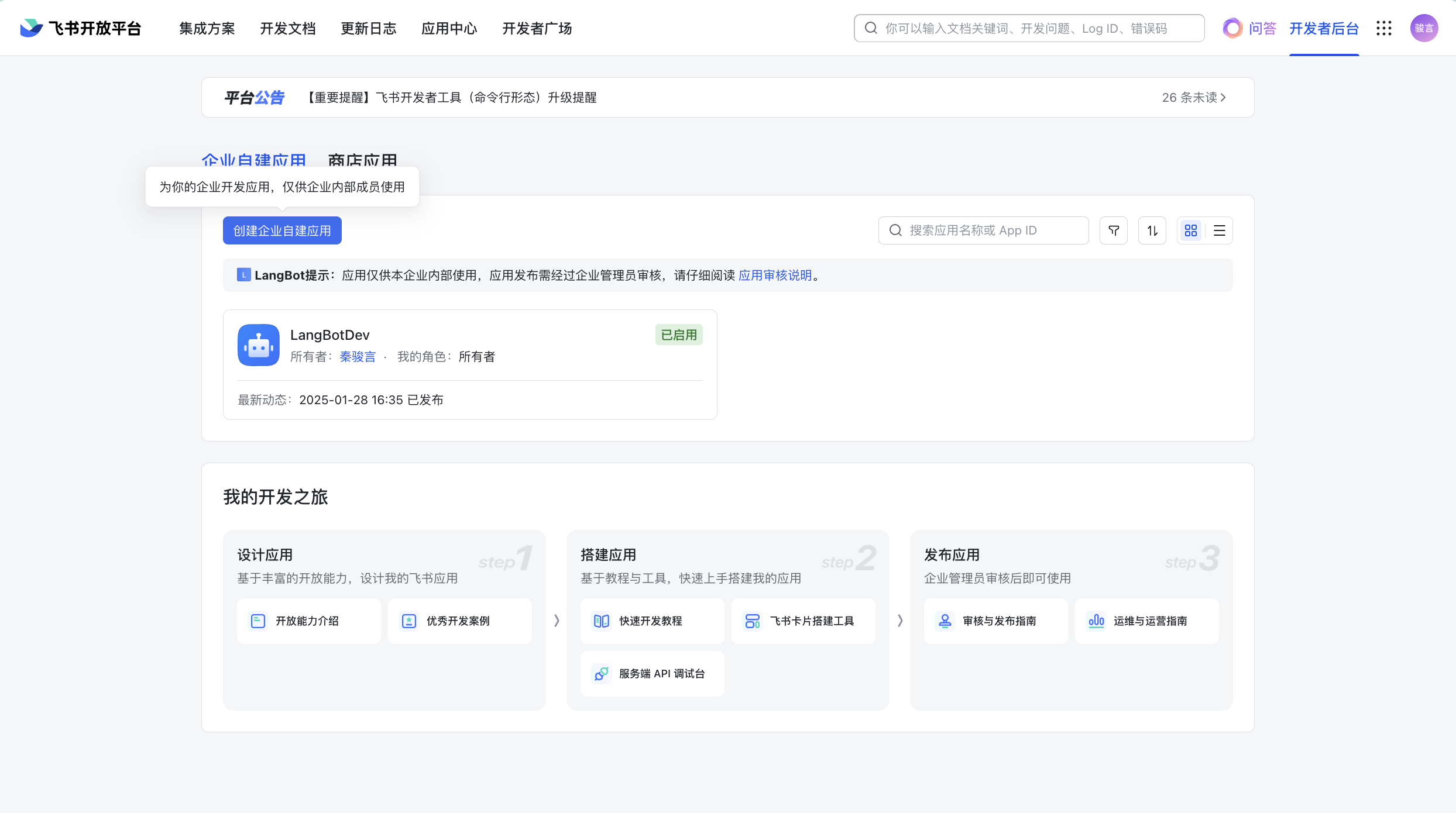Click the purple user avatar
This screenshot has height=813, width=1456.
(x=1424, y=28)
